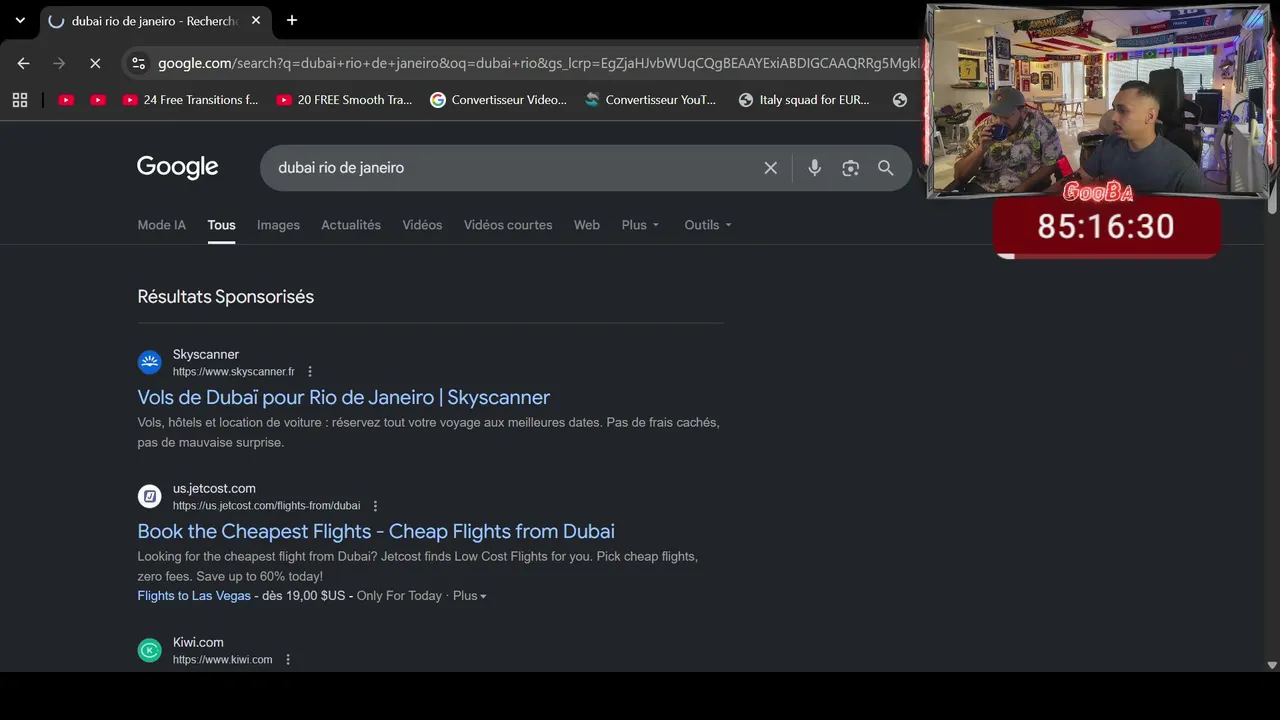Open the tab search dropdown arrow
This screenshot has width=1280, height=720.
point(20,20)
